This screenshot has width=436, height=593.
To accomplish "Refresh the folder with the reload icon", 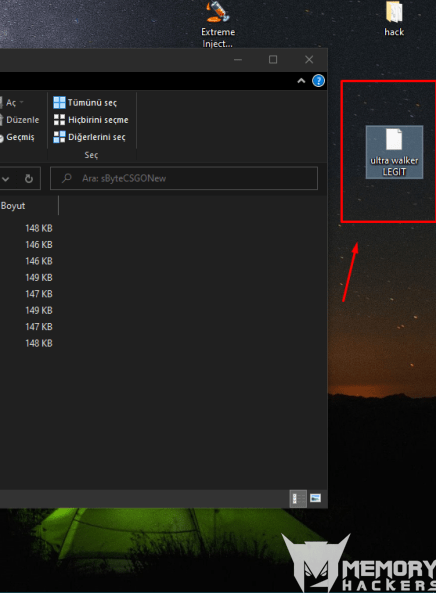I will pos(29,179).
